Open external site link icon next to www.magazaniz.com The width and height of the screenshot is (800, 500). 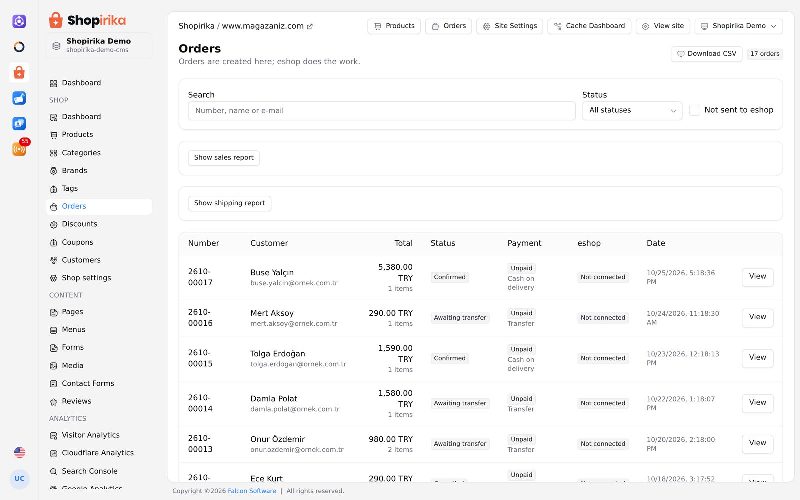pyautogui.click(x=310, y=27)
